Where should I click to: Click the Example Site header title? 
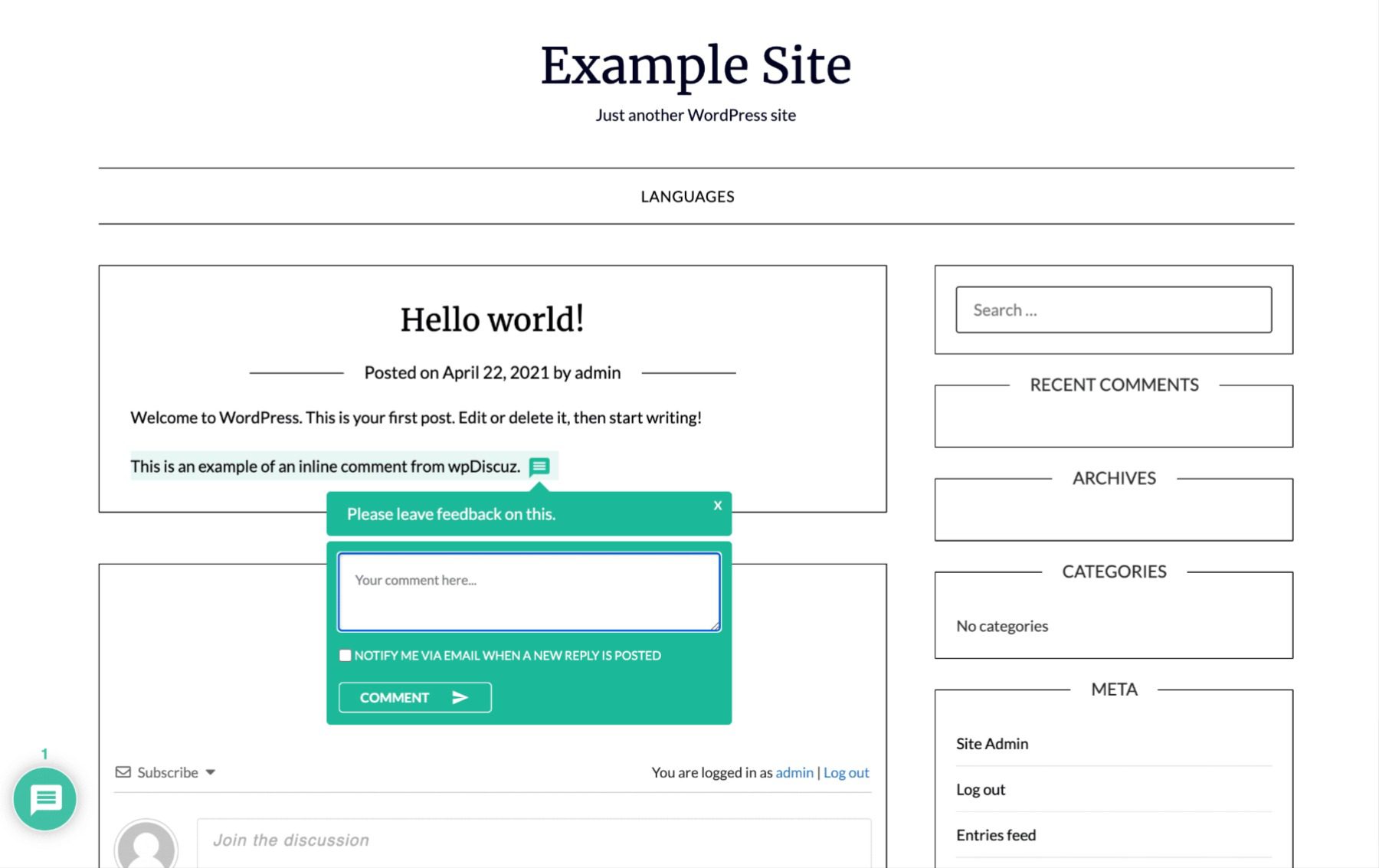tap(696, 65)
